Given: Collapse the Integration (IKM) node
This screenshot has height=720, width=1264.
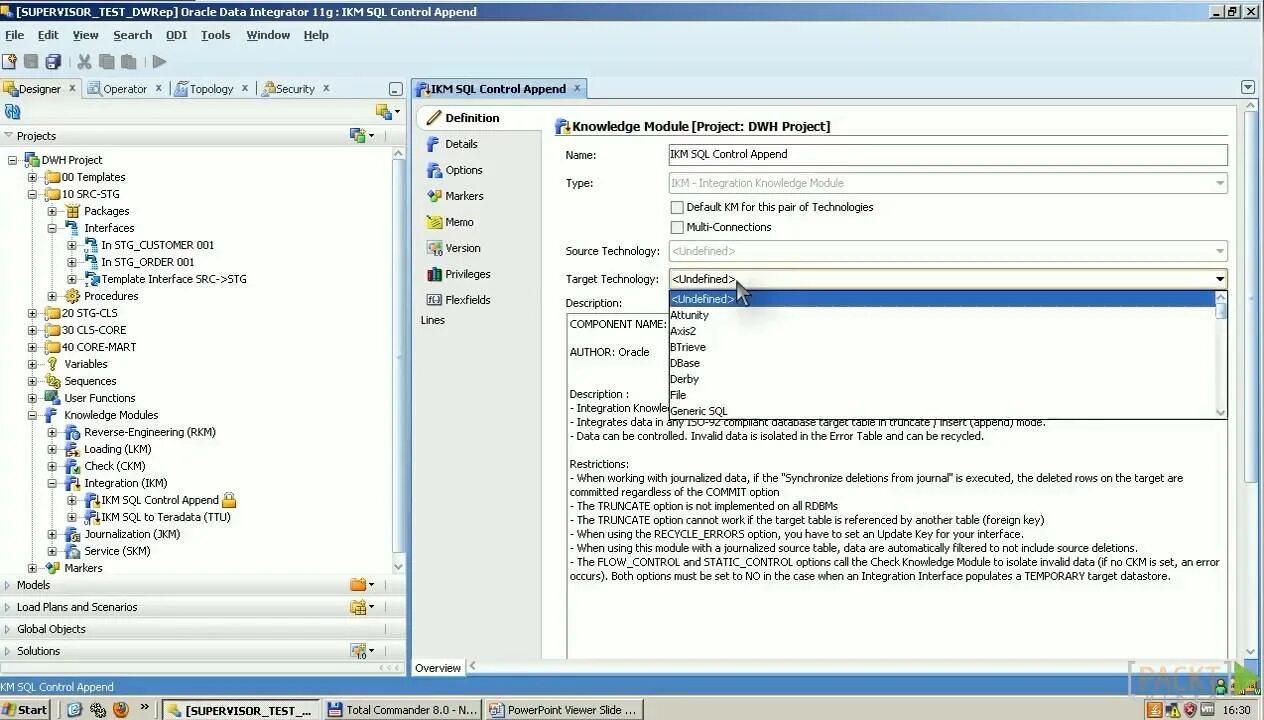Looking at the screenshot, I should tap(52, 483).
